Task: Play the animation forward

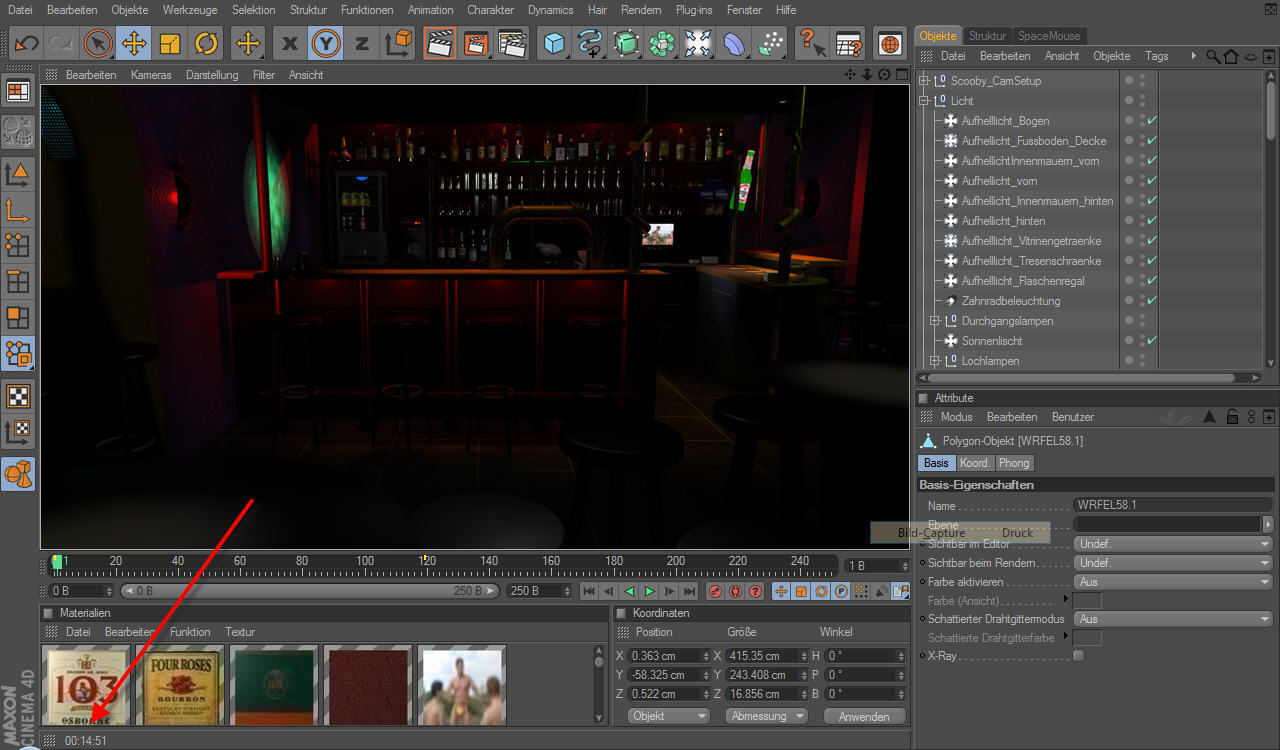Action: point(649,591)
